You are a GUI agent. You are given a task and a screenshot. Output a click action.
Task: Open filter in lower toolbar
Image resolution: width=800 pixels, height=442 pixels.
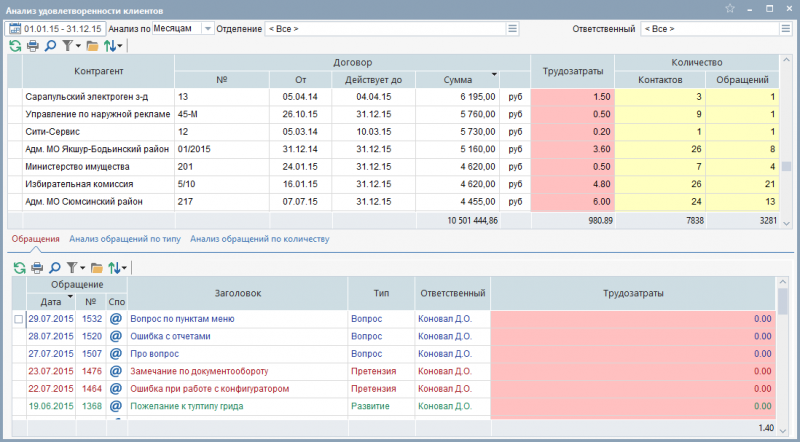tap(72, 267)
